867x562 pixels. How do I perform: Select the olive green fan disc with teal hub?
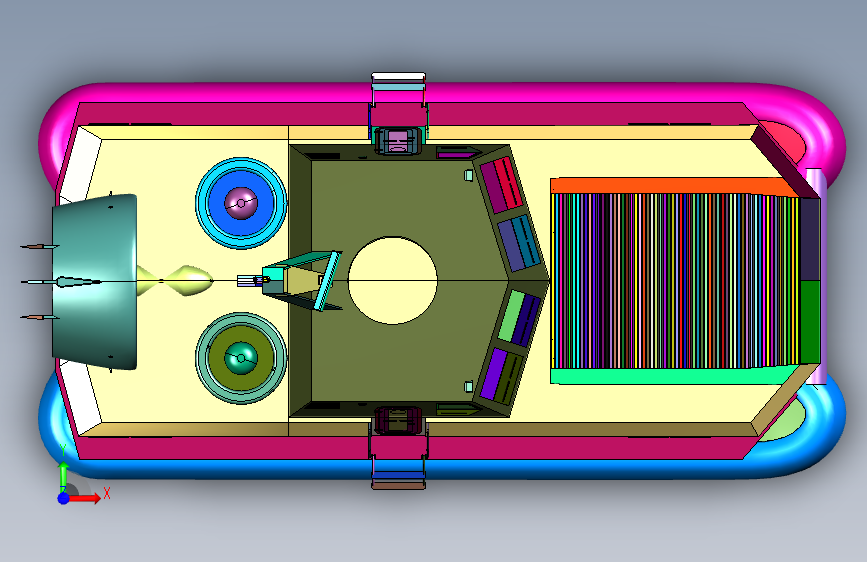(241, 358)
